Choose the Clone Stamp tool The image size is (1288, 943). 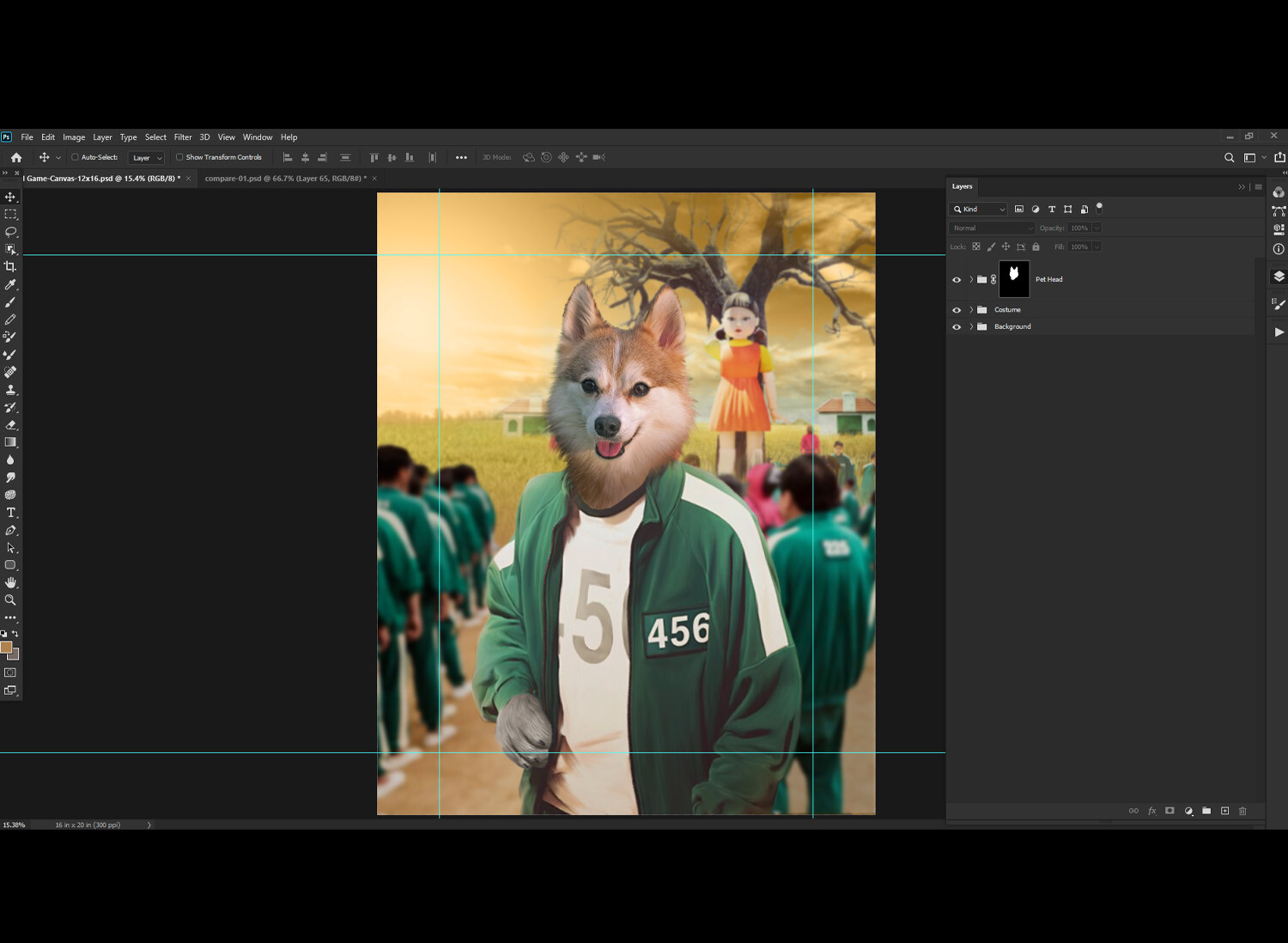click(11, 389)
